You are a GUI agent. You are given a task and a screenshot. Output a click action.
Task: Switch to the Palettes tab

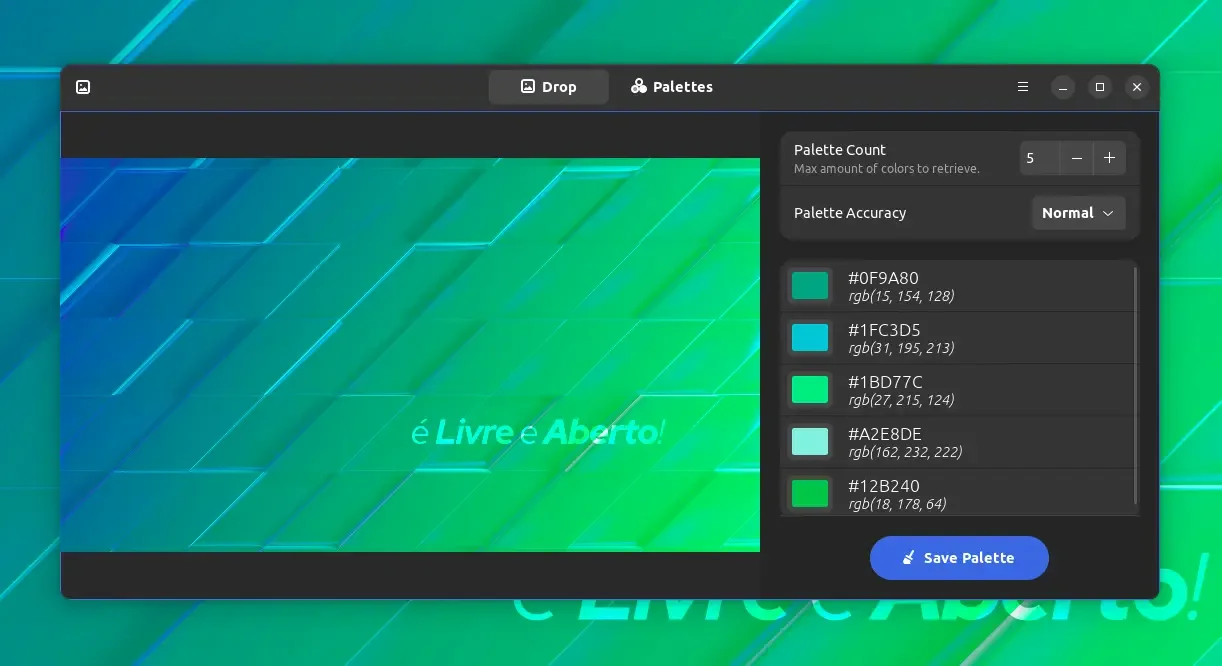[672, 87]
